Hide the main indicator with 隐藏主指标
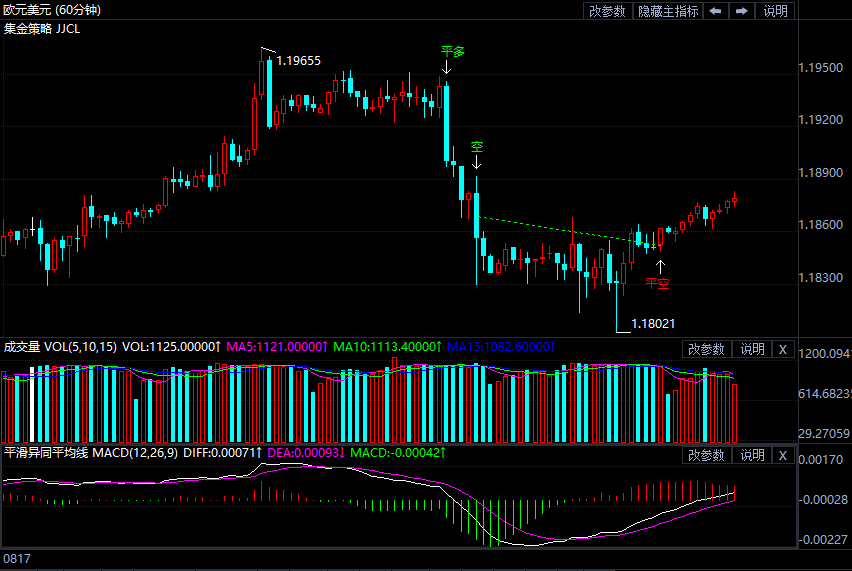852x571 pixels. (x=668, y=11)
